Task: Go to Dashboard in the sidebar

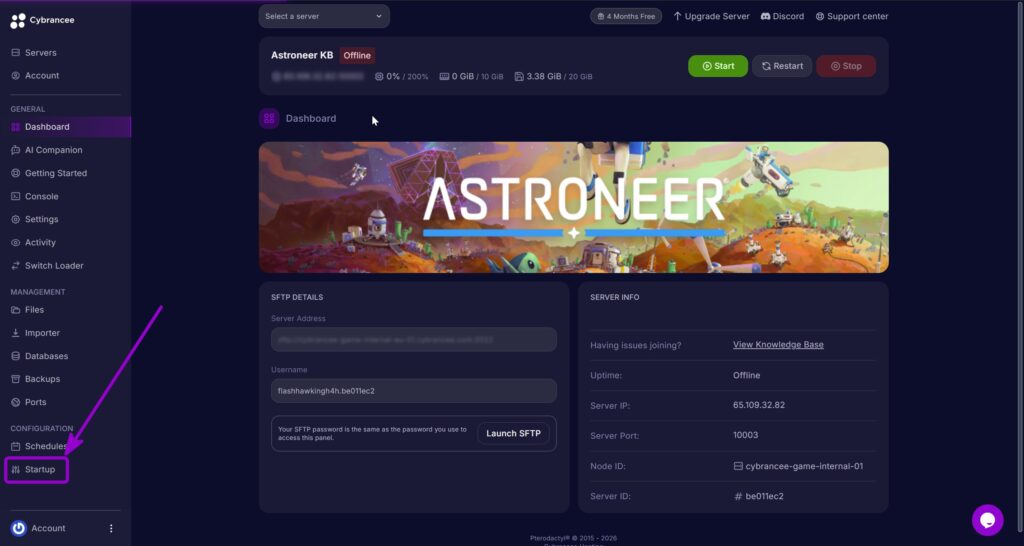Action: click(x=65, y=127)
